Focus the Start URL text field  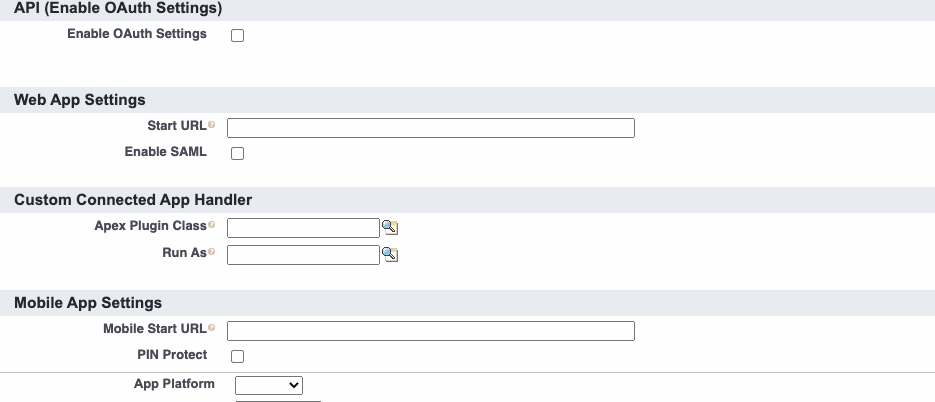[x=431, y=128]
